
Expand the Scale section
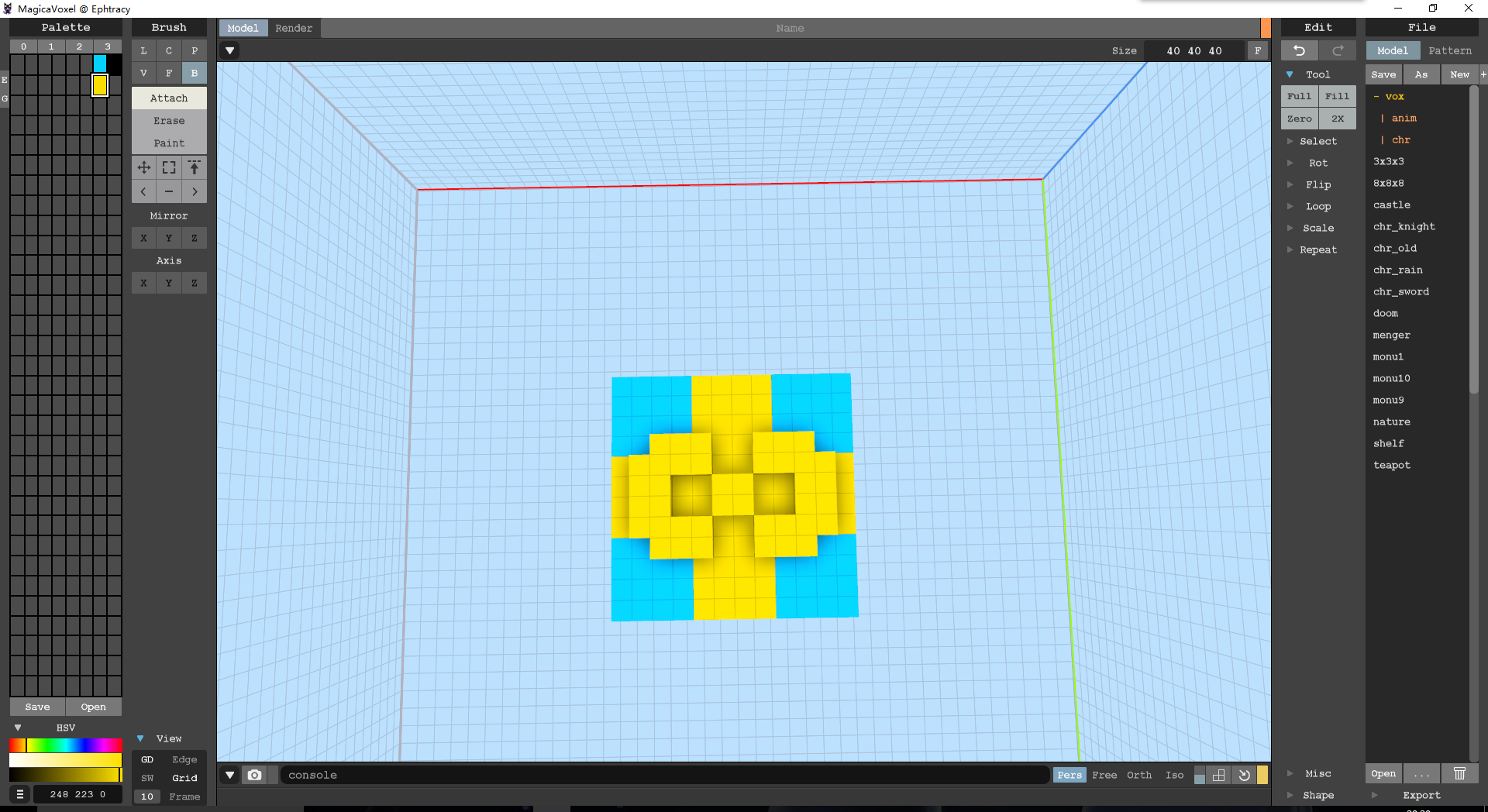pos(1317,228)
